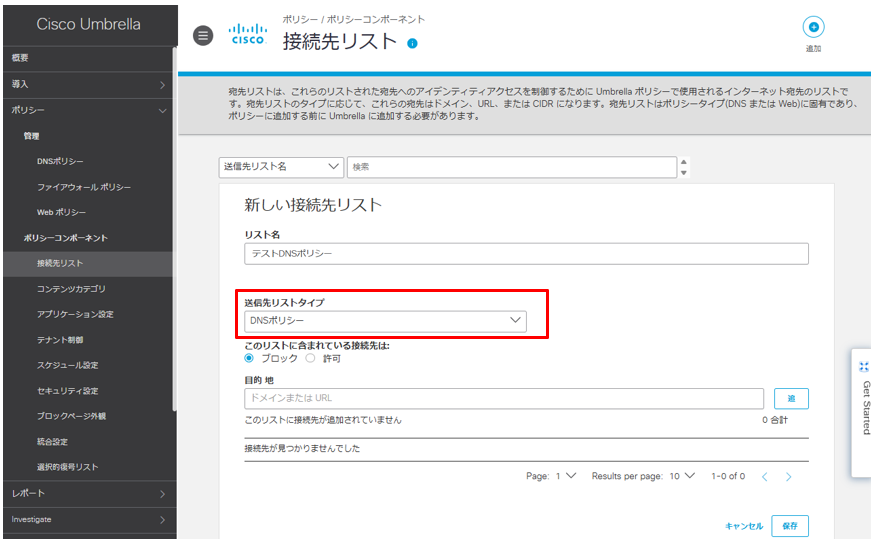Screen dimensions: 872x540
Task: Click the 追加 plus icon
Action: point(813,27)
